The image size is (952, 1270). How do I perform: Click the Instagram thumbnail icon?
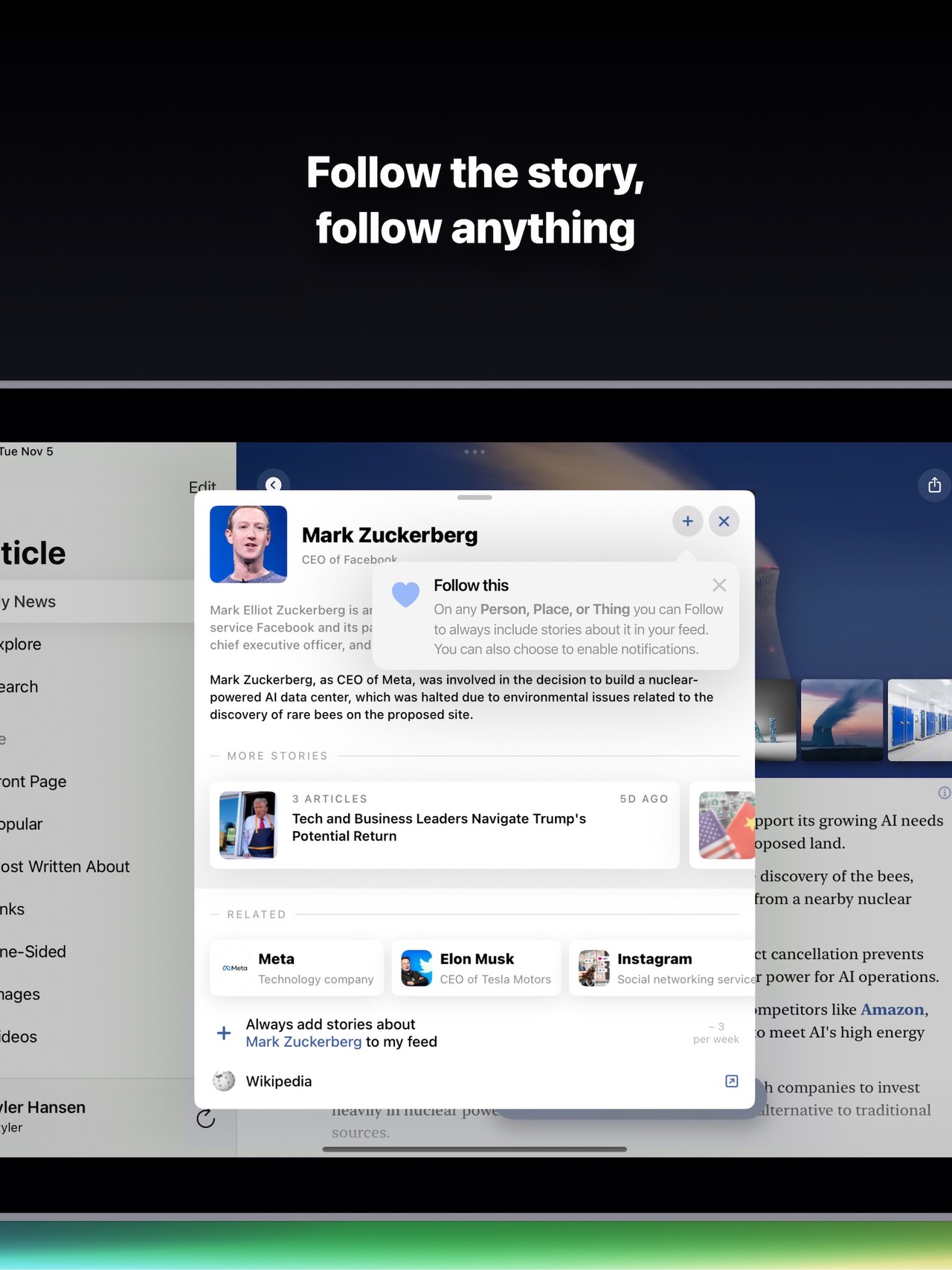pyautogui.click(x=594, y=968)
